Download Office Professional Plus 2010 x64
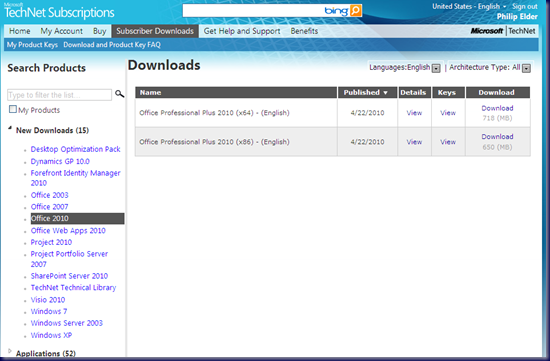This screenshot has width=550, height=361. (497, 108)
